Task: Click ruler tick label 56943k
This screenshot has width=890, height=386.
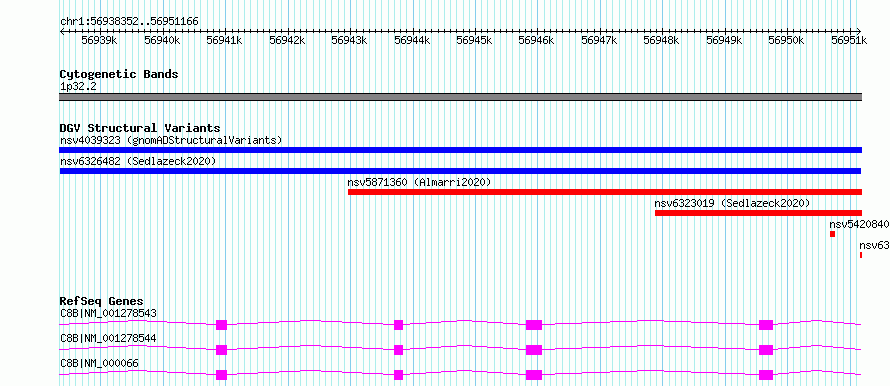Action: [x=349, y=40]
